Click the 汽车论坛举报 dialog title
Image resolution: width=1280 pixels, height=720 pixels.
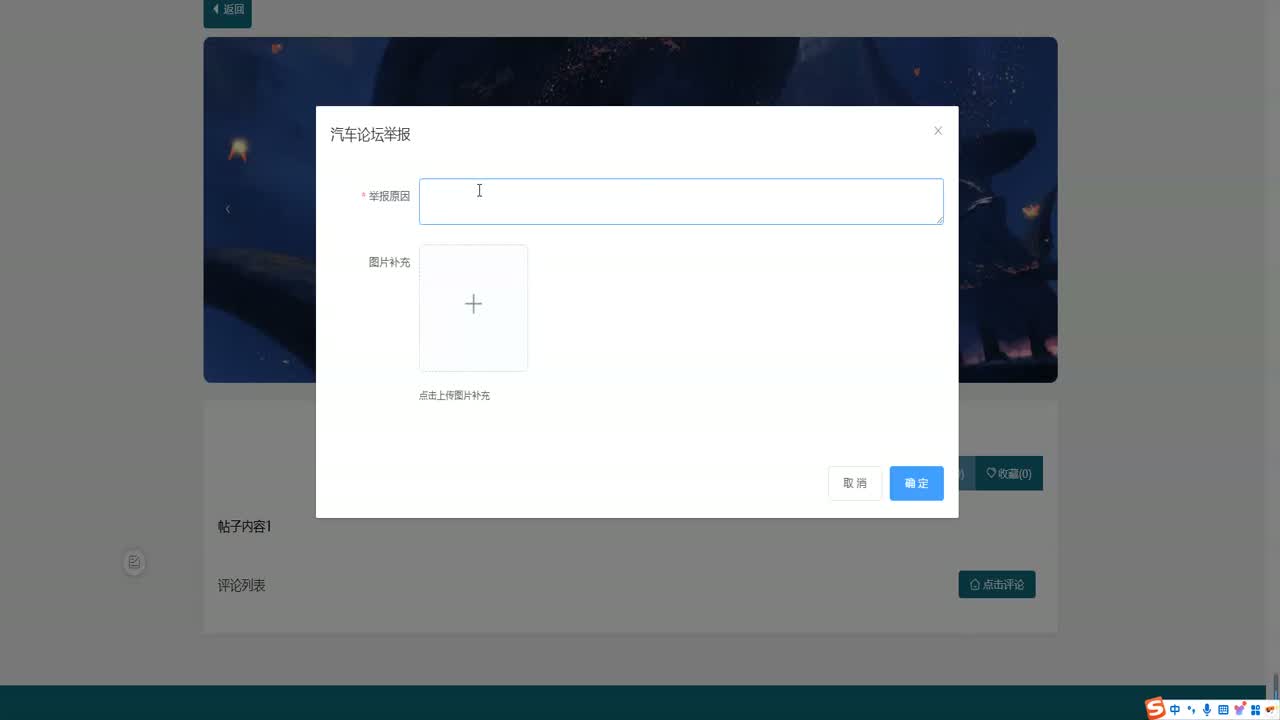pyautogui.click(x=370, y=134)
